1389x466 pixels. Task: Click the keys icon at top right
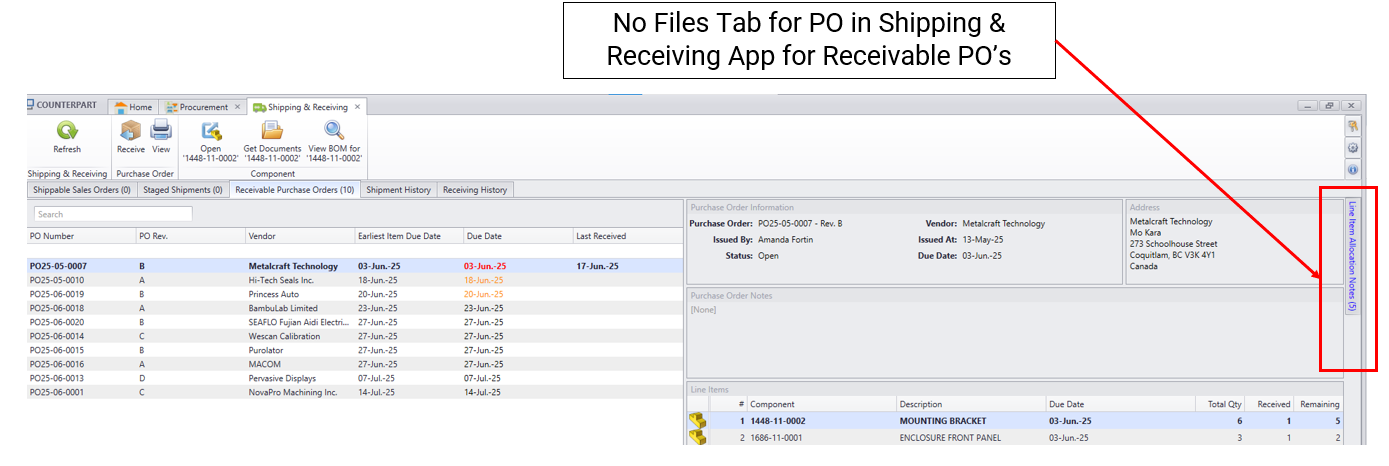[1353, 127]
